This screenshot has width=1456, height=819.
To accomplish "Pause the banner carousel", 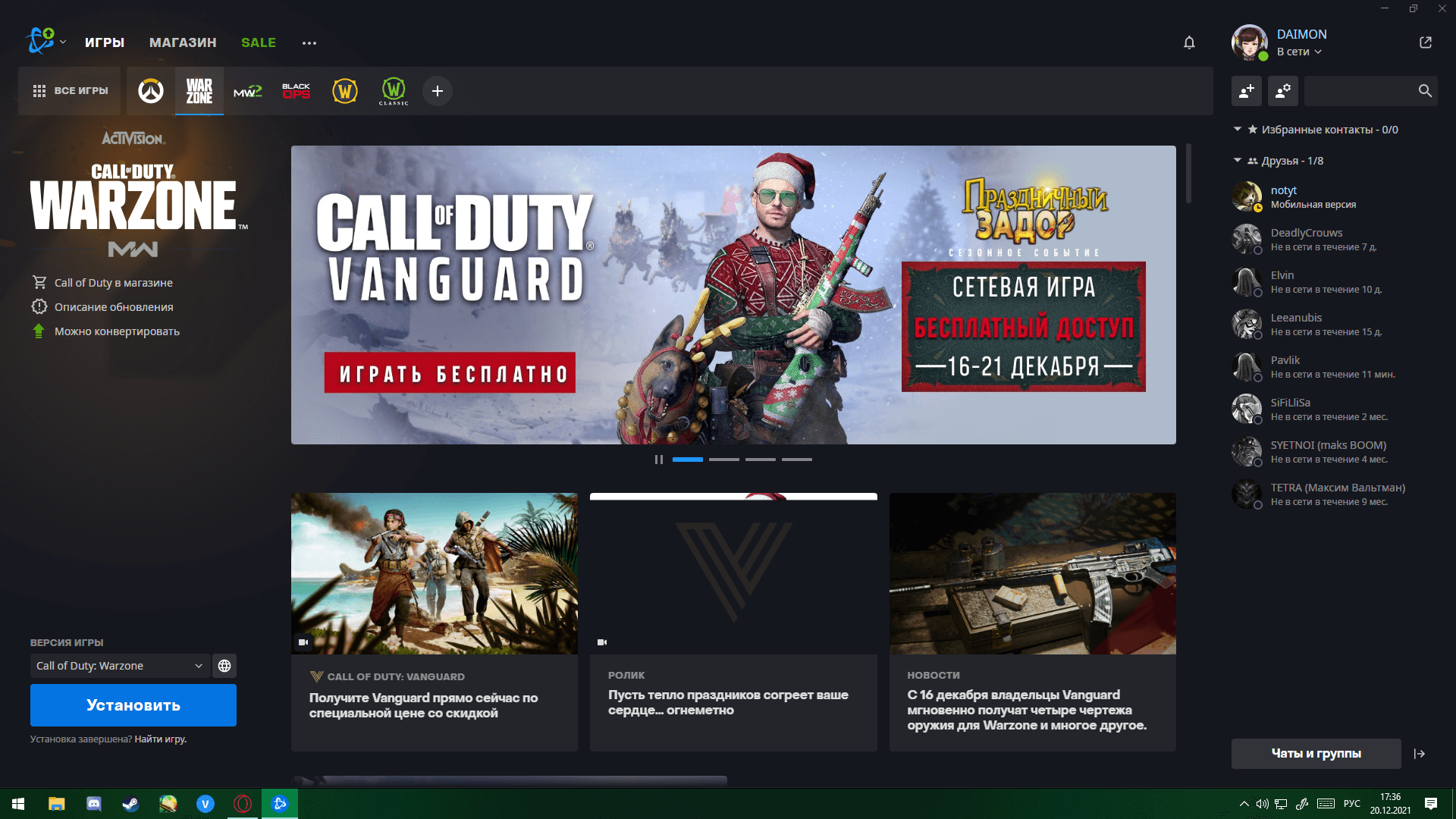I will click(659, 460).
